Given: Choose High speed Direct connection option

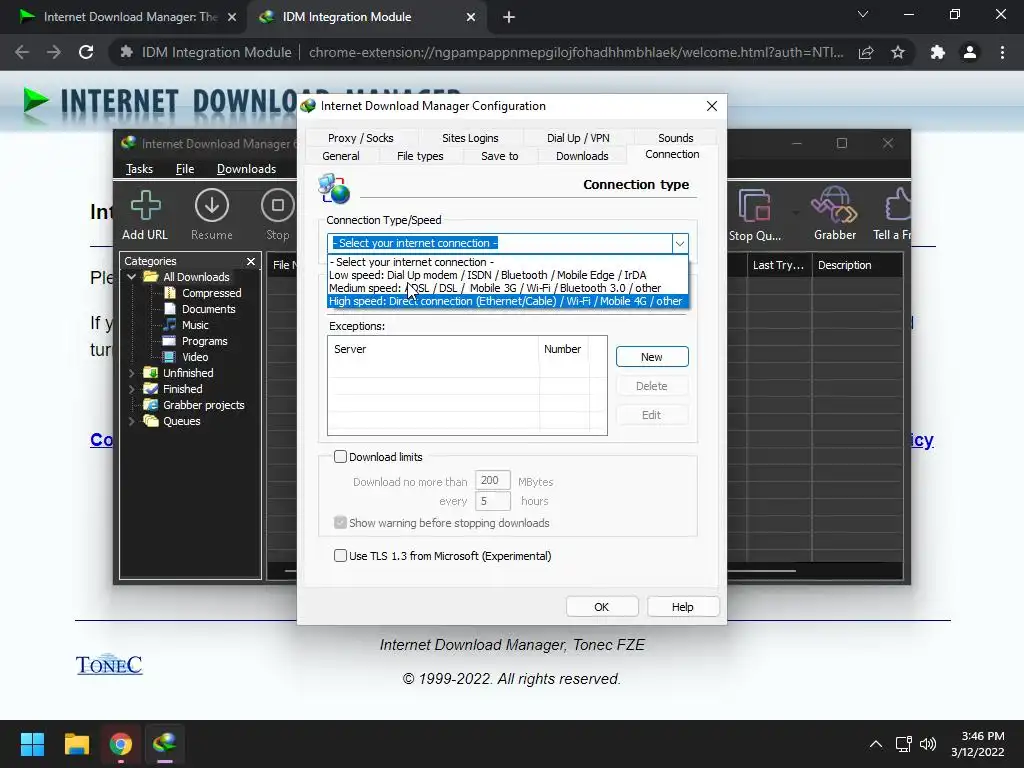Looking at the screenshot, I should [x=507, y=301].
